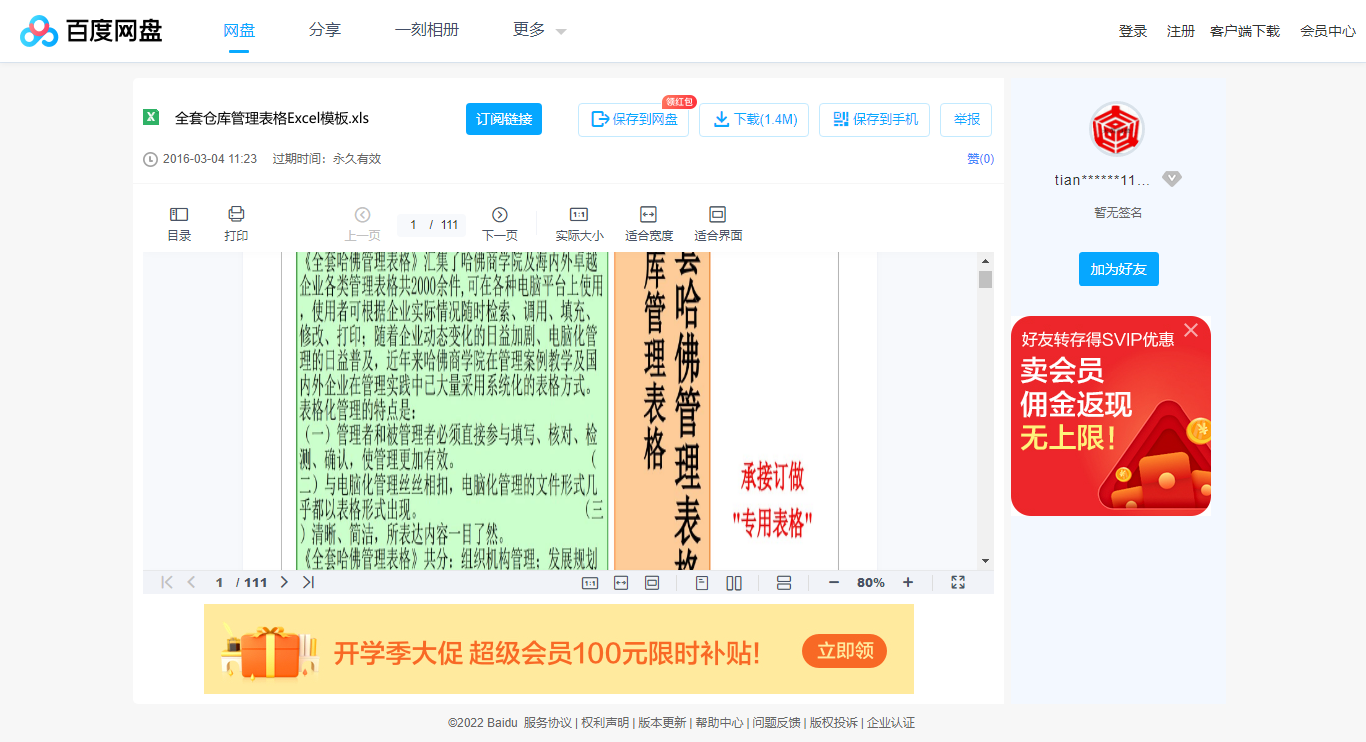Toggle continuous scroll layout mode
This screenshot has width=1366, height=742.
[x=783, y=581]
